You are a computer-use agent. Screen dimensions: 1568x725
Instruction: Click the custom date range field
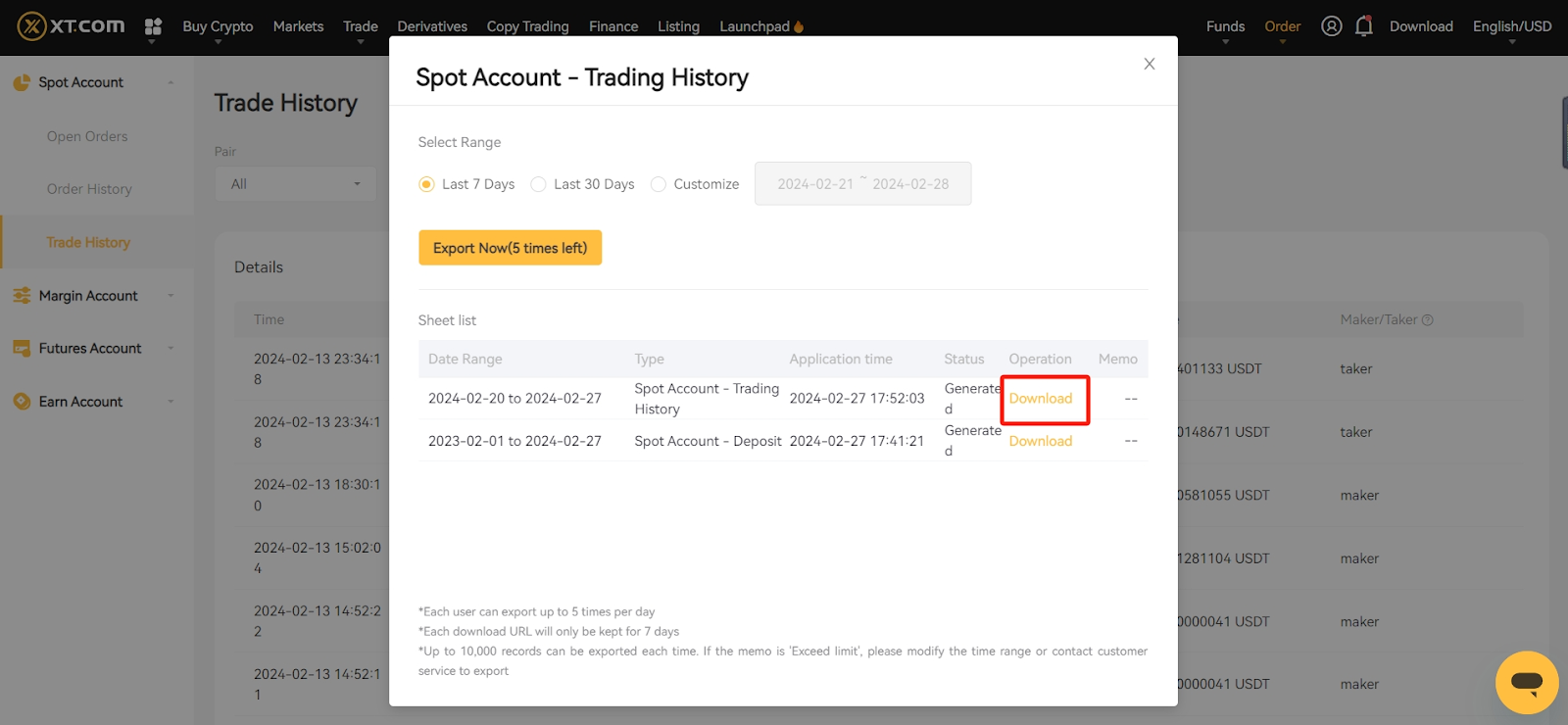pos(862,184)
